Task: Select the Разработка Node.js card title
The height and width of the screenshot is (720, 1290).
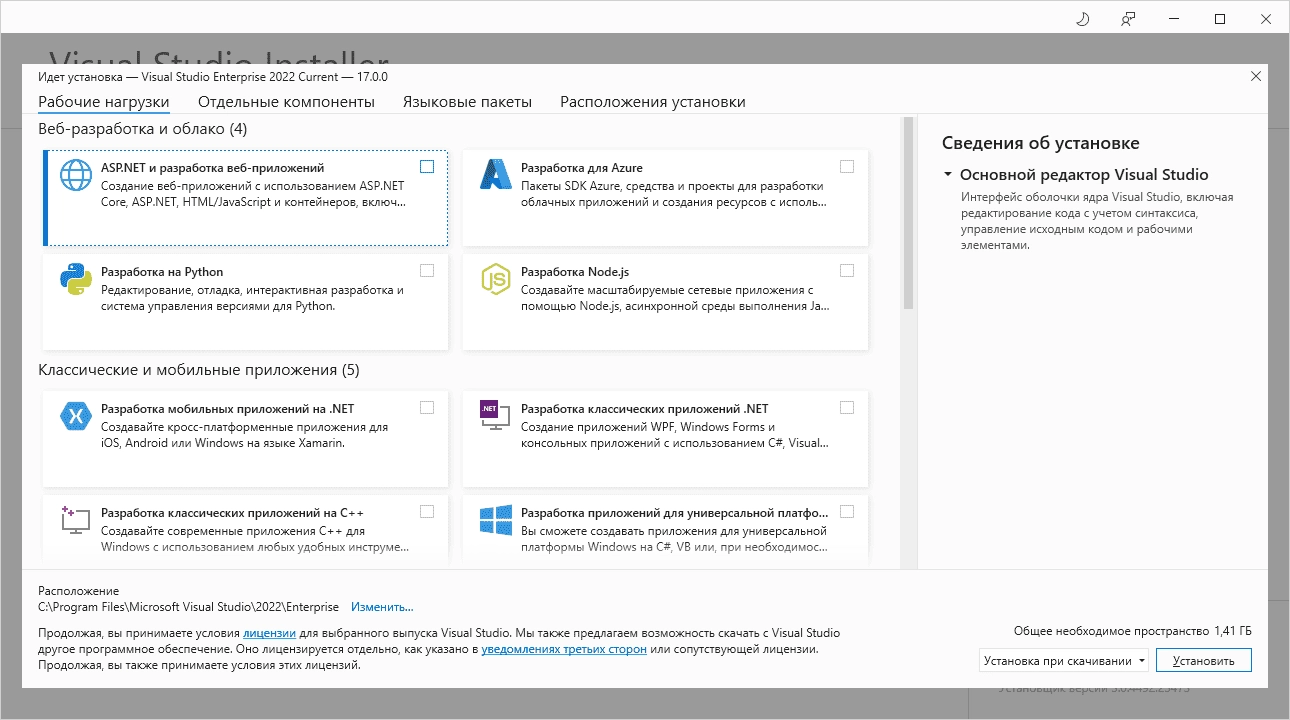Action: pos(575,272)
